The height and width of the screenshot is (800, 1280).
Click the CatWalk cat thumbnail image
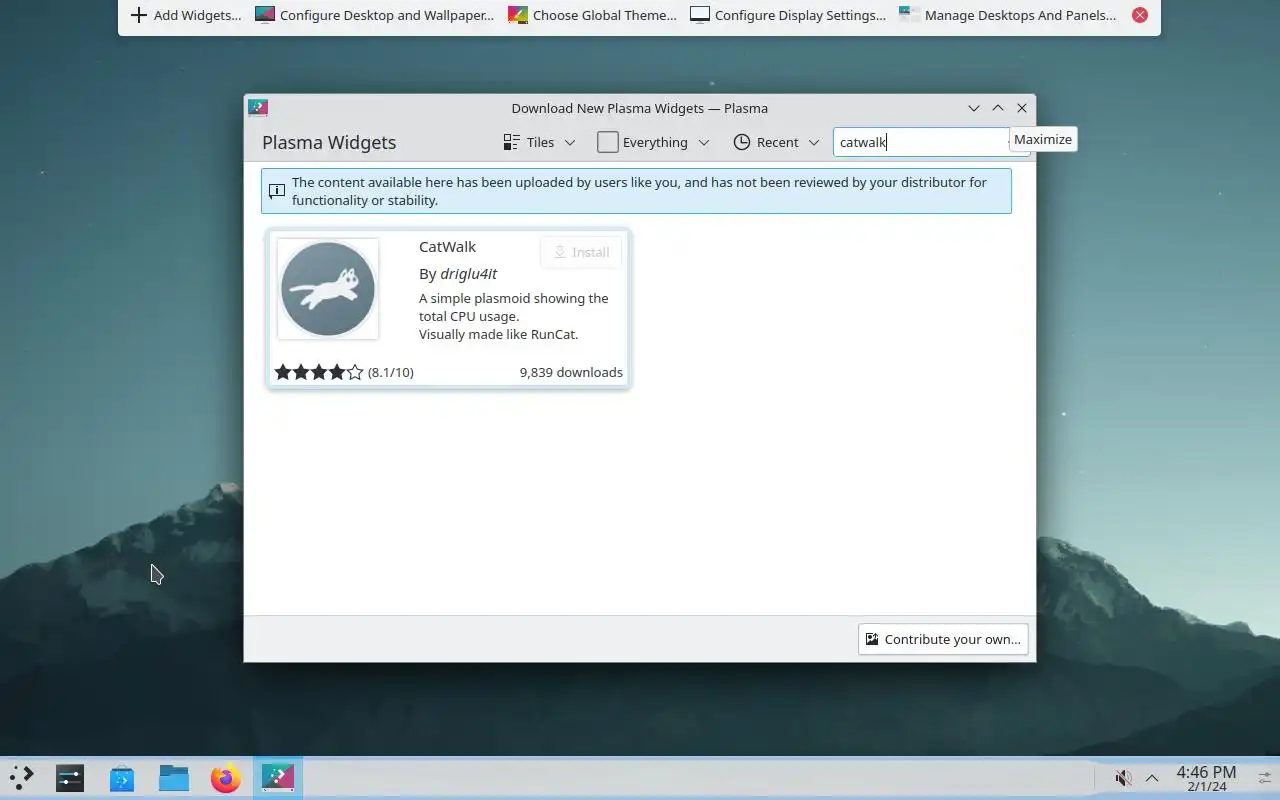click(328, 289)
